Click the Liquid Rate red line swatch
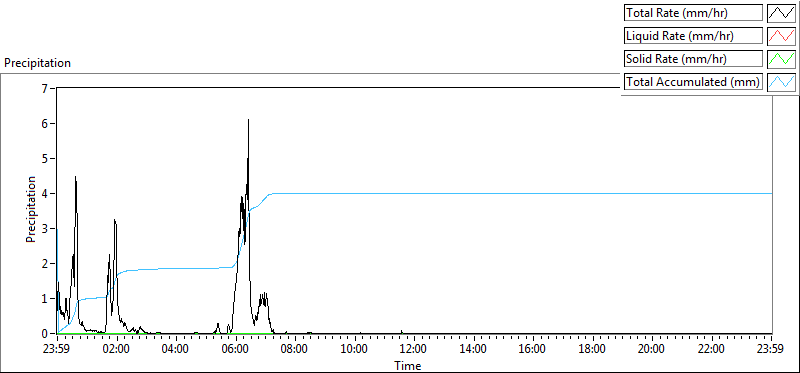 pos(781,36)
